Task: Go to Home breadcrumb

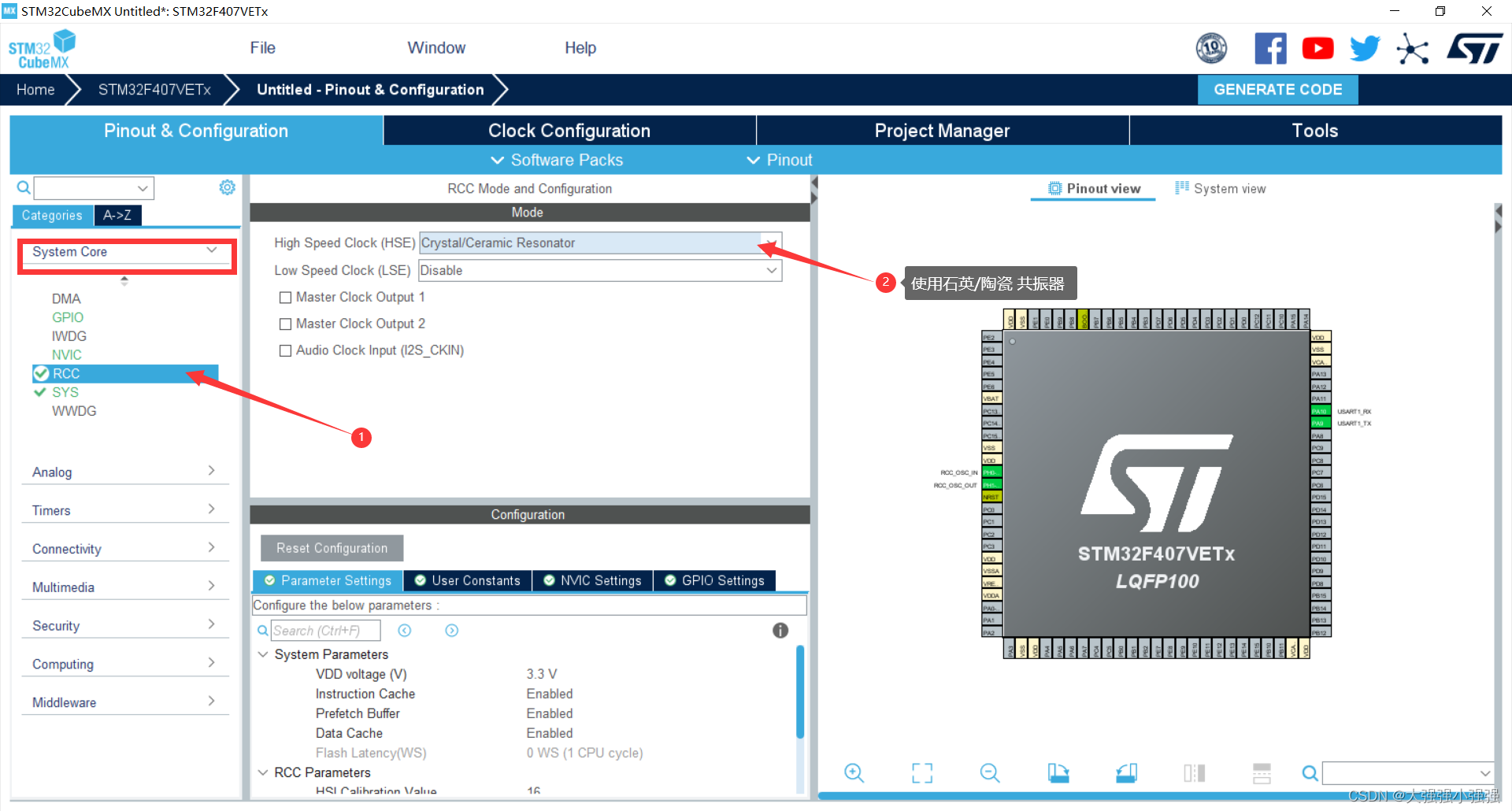Action: coord(35,90)
